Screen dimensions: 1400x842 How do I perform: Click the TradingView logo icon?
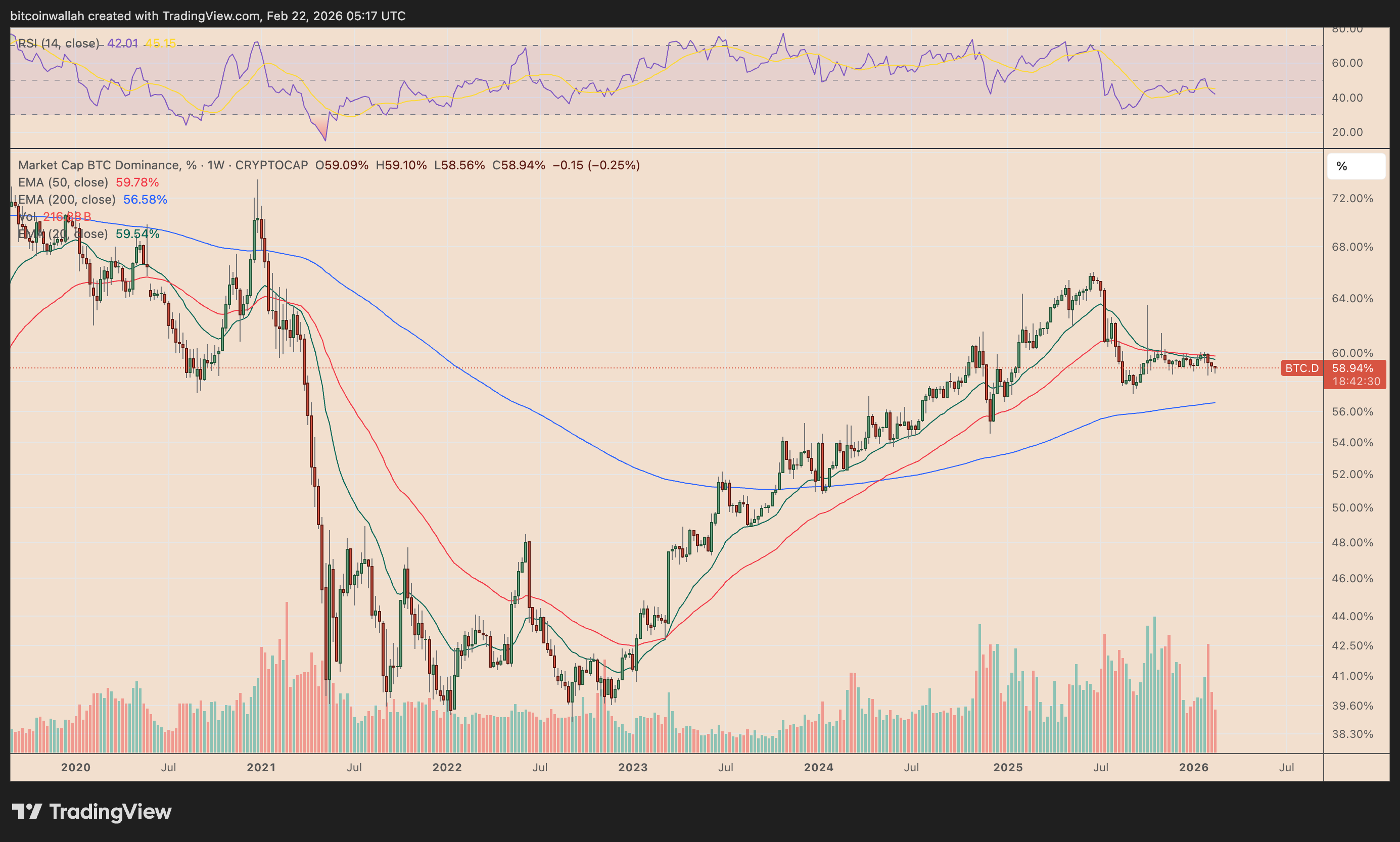tap(27, 811)
